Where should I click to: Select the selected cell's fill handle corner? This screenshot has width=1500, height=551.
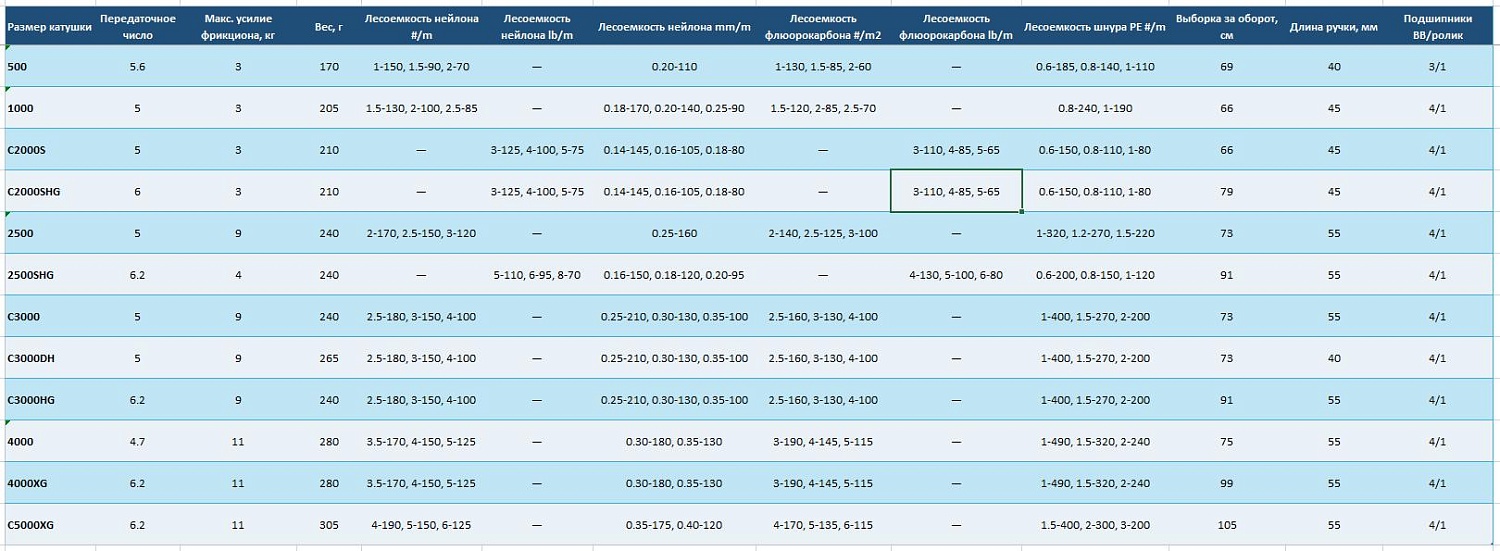[1022, 211]
